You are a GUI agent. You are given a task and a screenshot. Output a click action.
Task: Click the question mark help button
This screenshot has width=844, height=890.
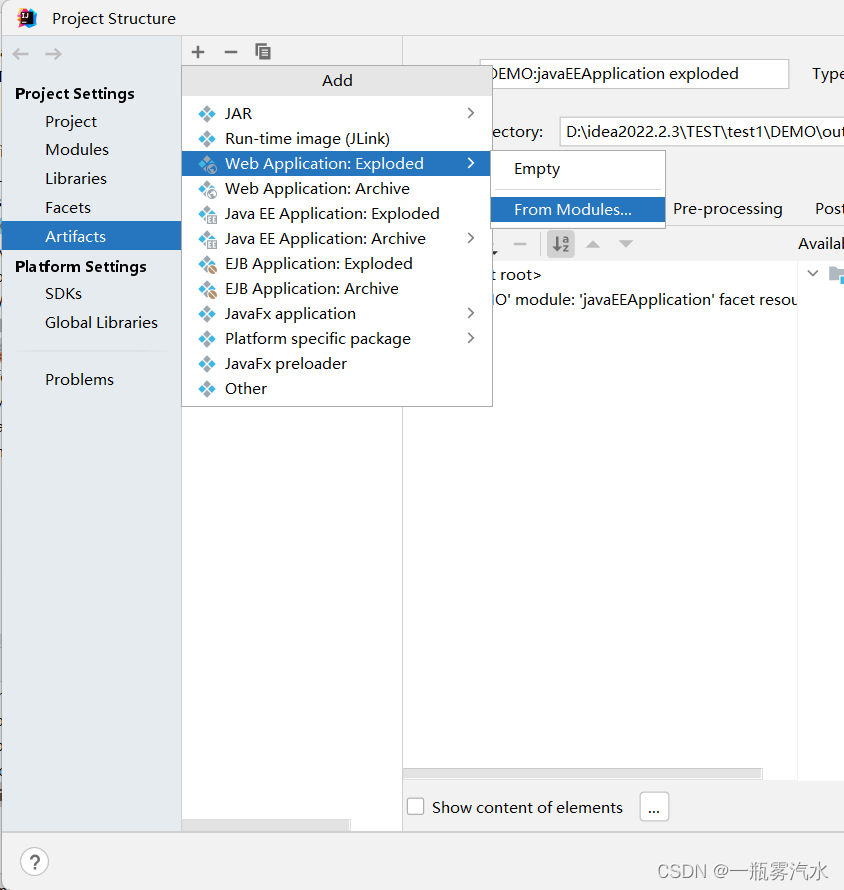pos(35,862)
